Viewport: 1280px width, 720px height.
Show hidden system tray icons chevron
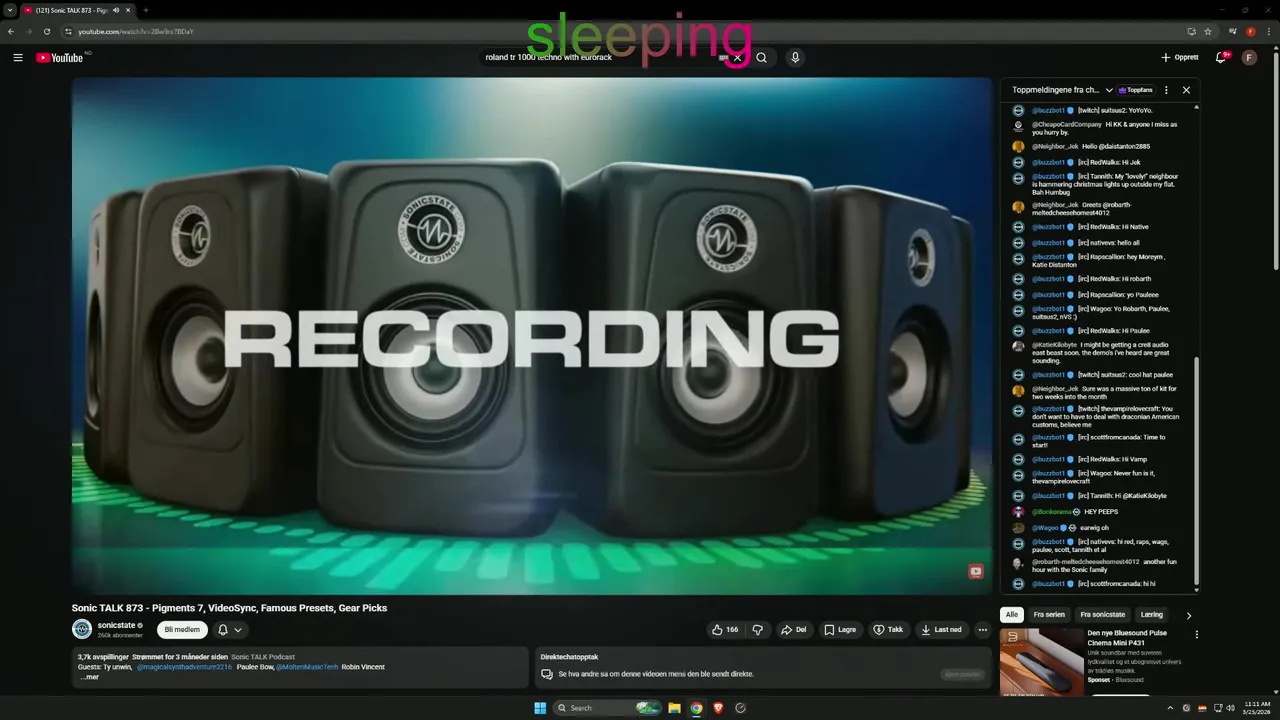click(x=1168, y=708)
